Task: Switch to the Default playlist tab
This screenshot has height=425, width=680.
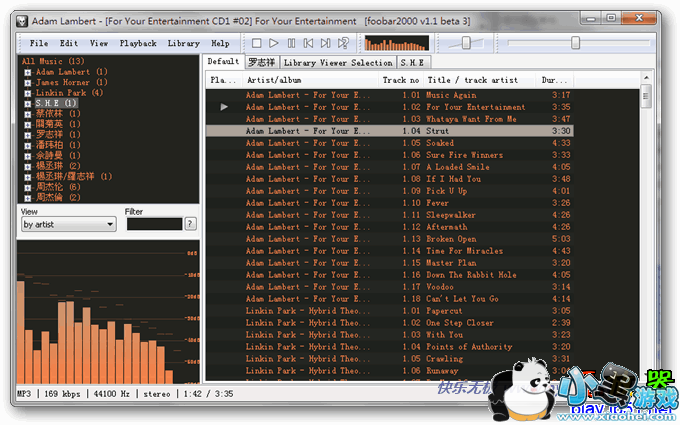Action: coord(223,61)
